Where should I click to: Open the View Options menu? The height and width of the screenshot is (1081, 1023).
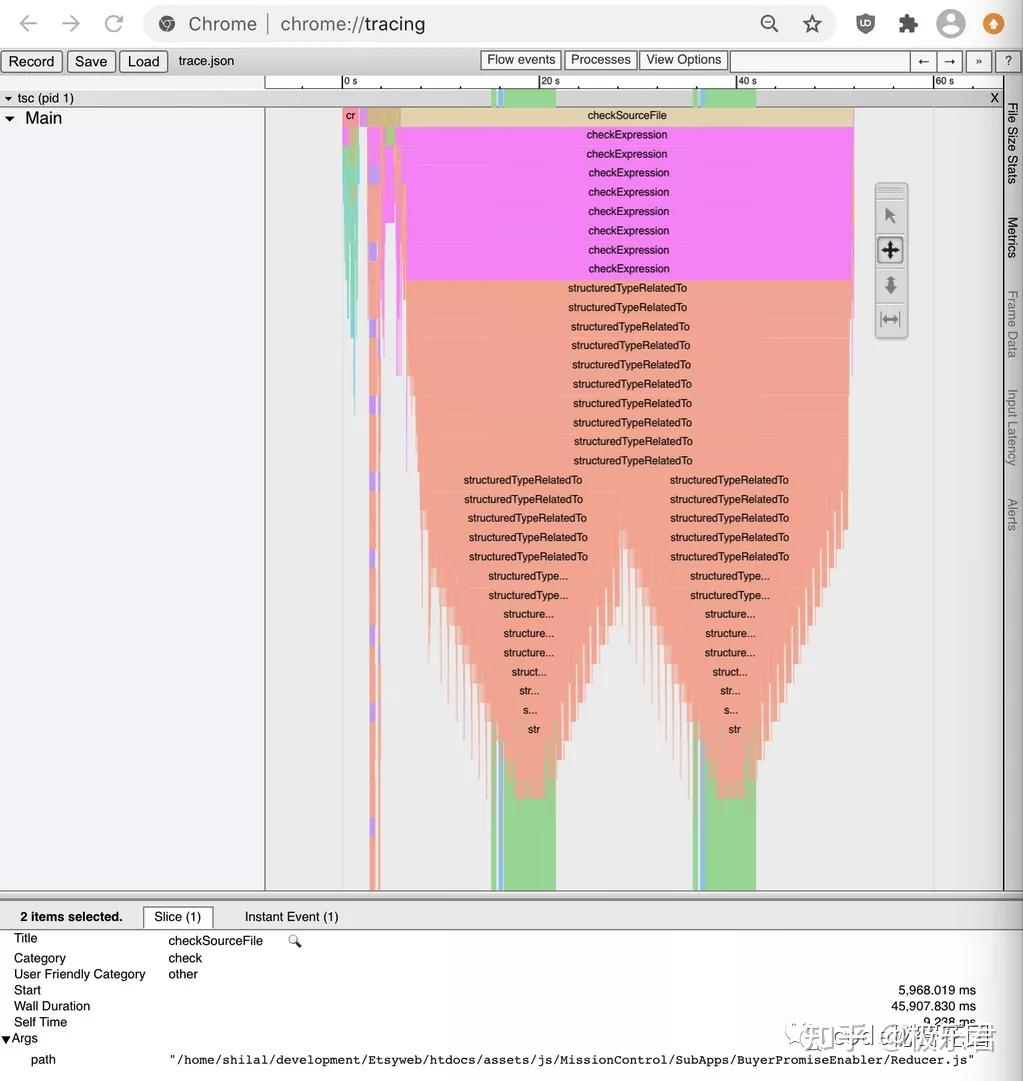(x=683, y=59)
